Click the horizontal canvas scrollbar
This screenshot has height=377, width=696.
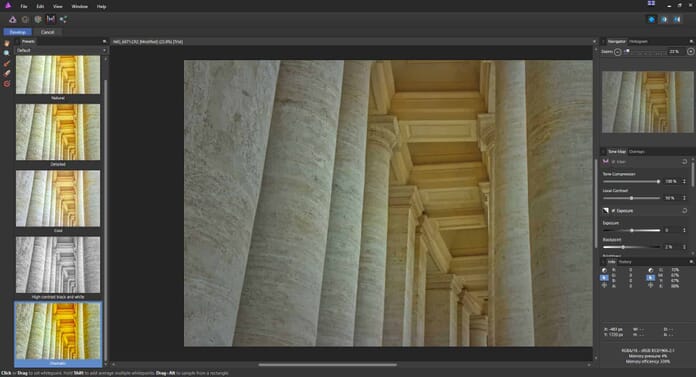pos(328,365)
